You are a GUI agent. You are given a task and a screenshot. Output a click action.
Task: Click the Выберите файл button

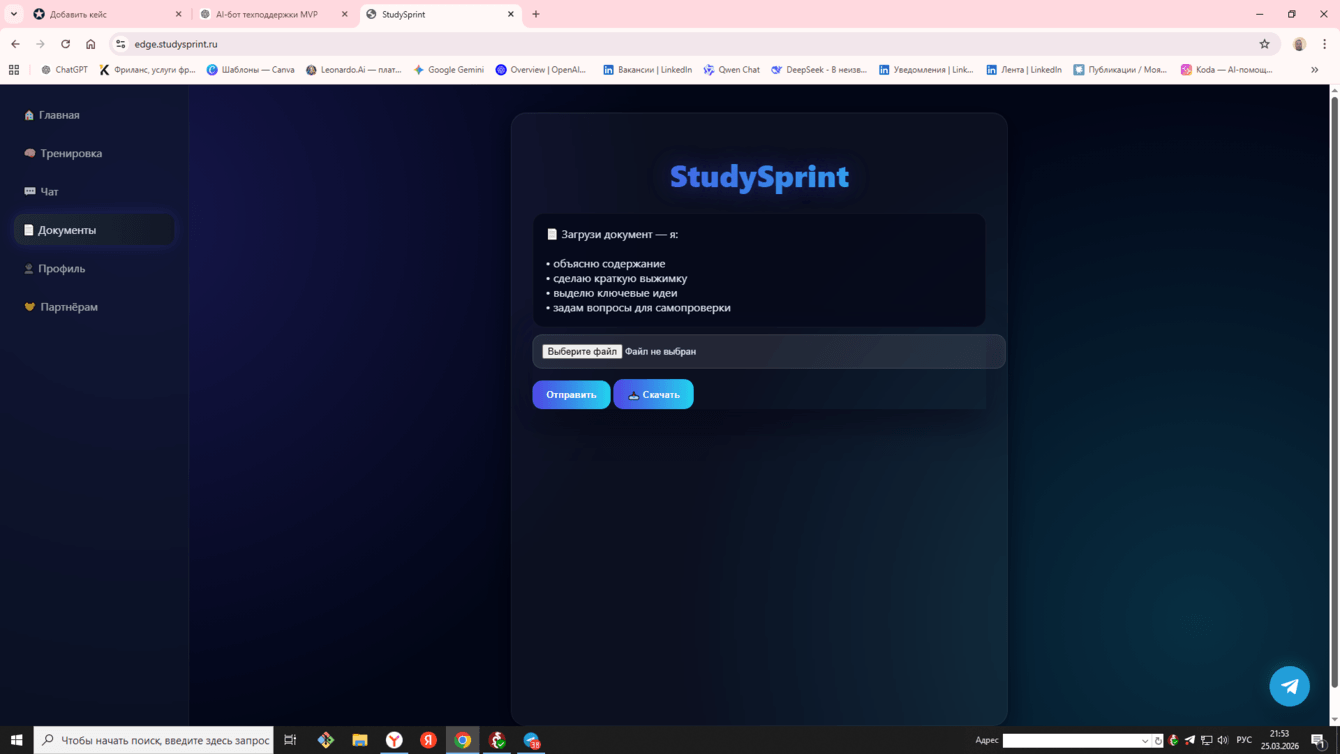coord(582,352)
